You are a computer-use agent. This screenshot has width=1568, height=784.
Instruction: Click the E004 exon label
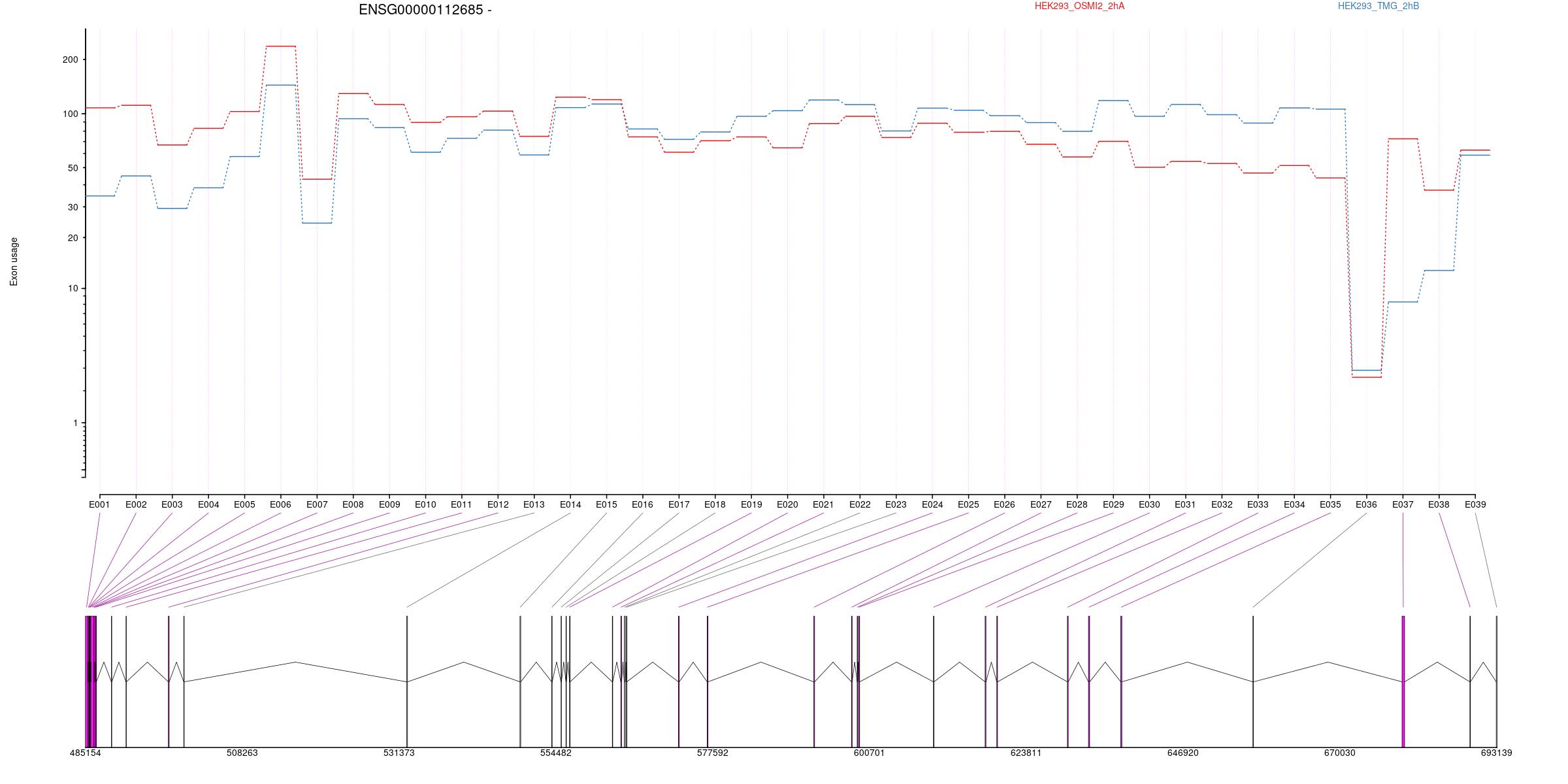[x=208, y=504]
